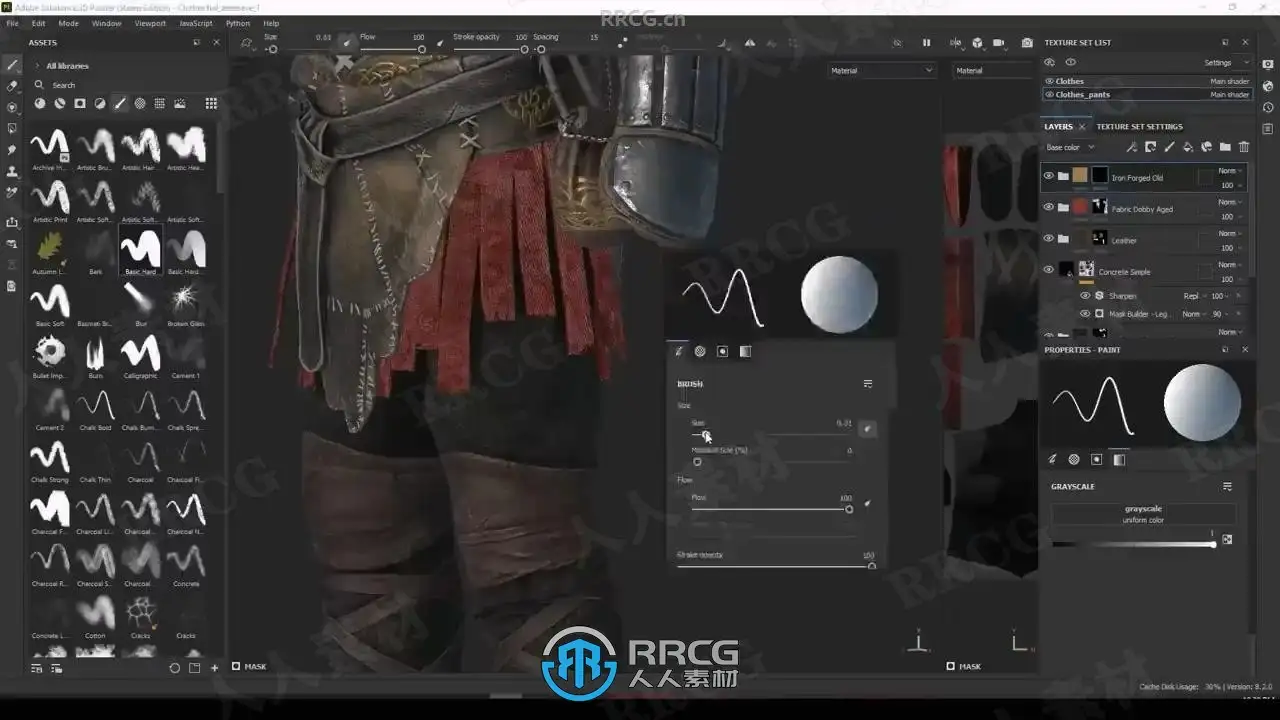Open the Python menu

pyautogui.click(x=238, y=23)
